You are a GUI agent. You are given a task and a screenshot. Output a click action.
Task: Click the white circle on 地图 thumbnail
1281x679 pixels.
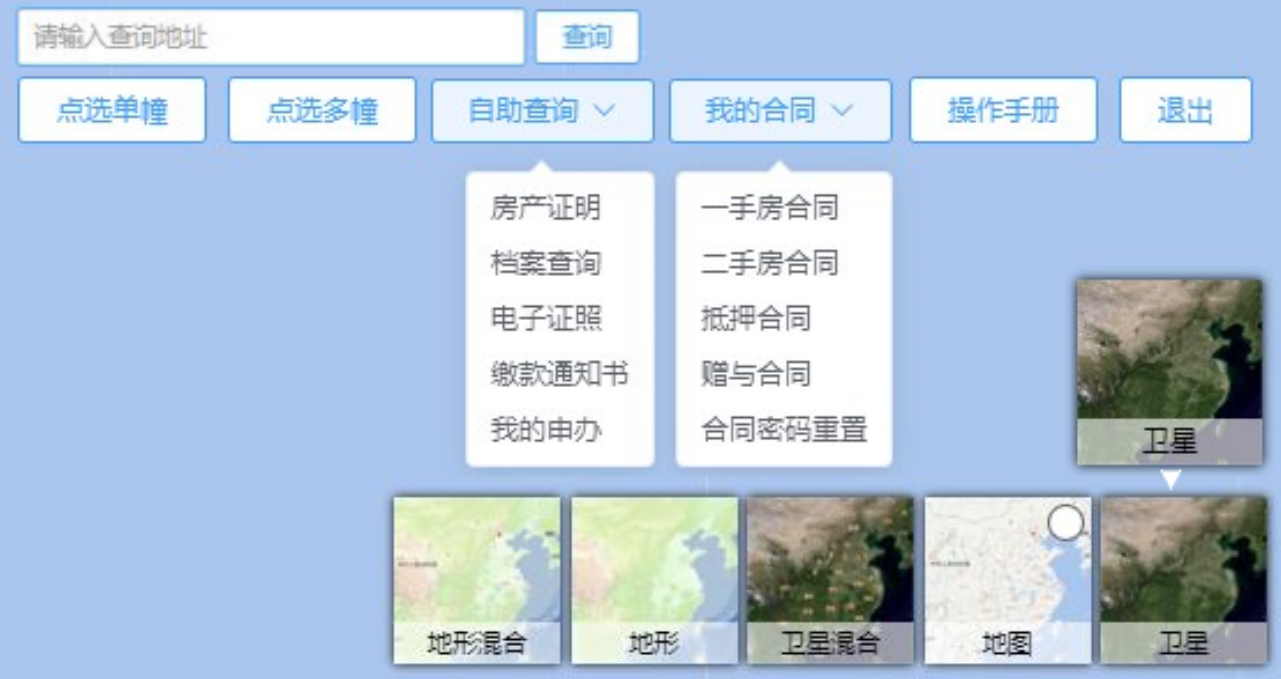pyautogui.click(x=1066, y=522)
